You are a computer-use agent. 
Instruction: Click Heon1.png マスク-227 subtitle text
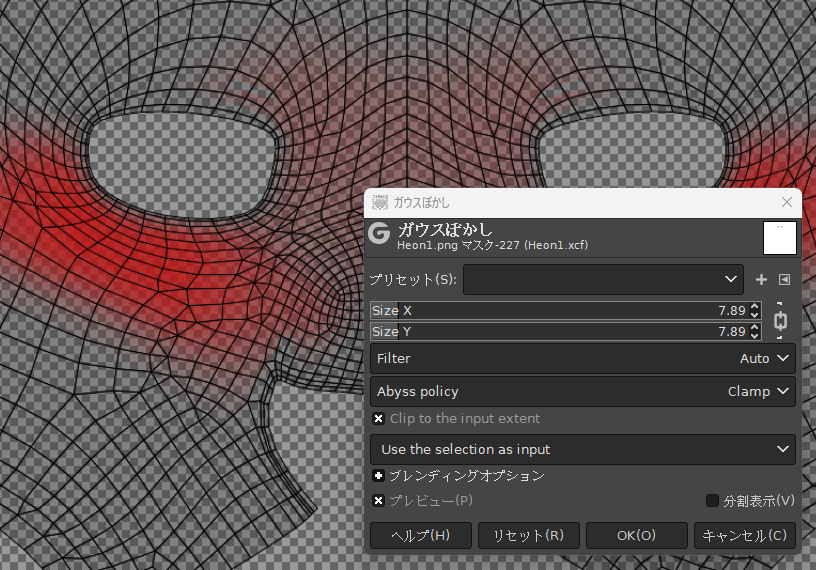(492, 245)
